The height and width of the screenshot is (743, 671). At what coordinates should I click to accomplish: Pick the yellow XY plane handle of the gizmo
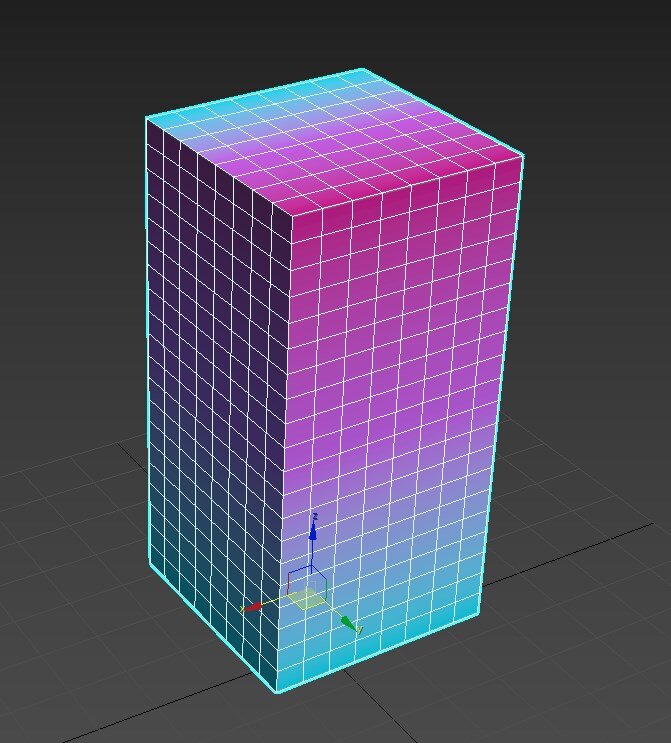coord(308,598)
